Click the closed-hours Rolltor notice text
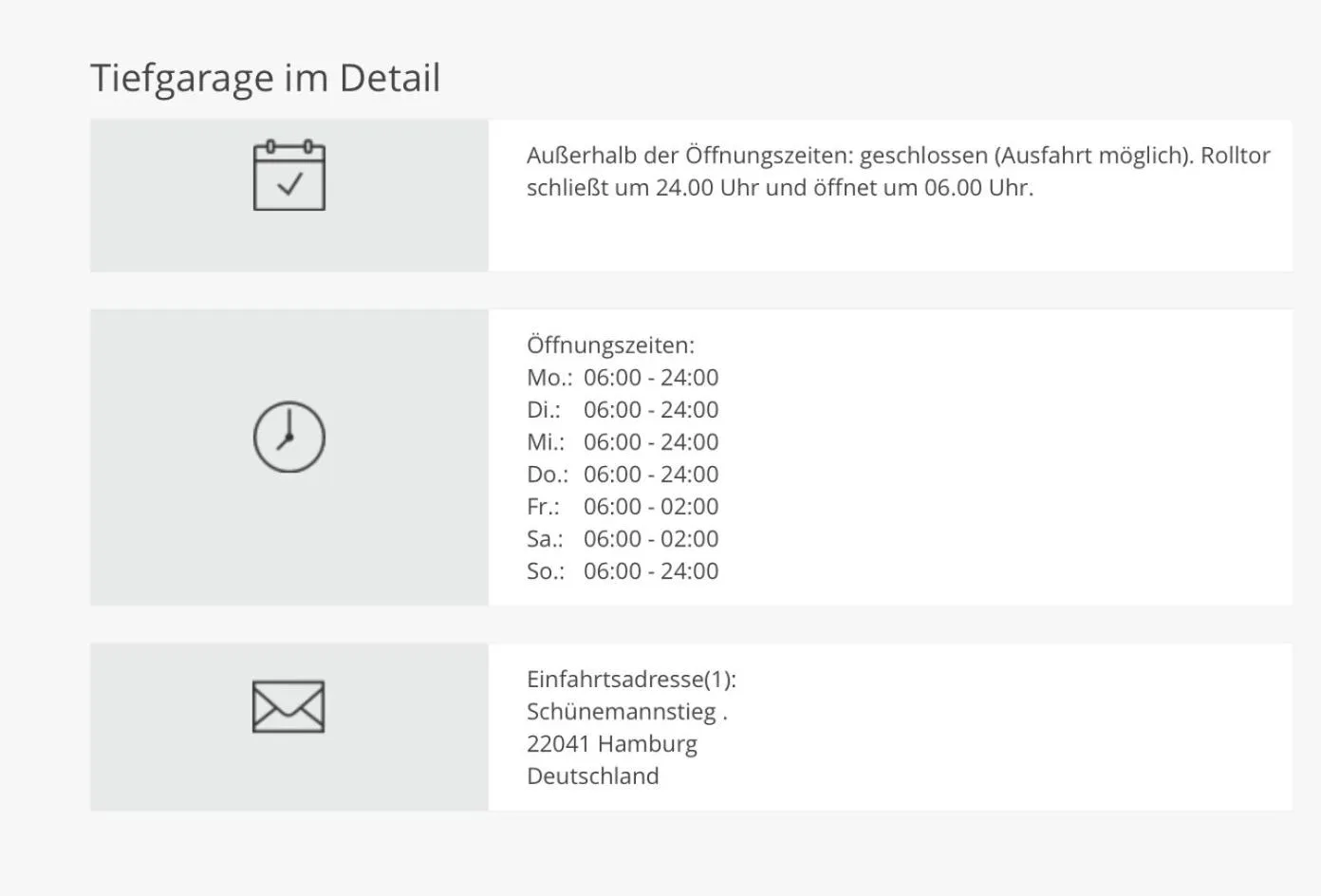Viewport: 1321px width, 896px height. coord(898,172)
